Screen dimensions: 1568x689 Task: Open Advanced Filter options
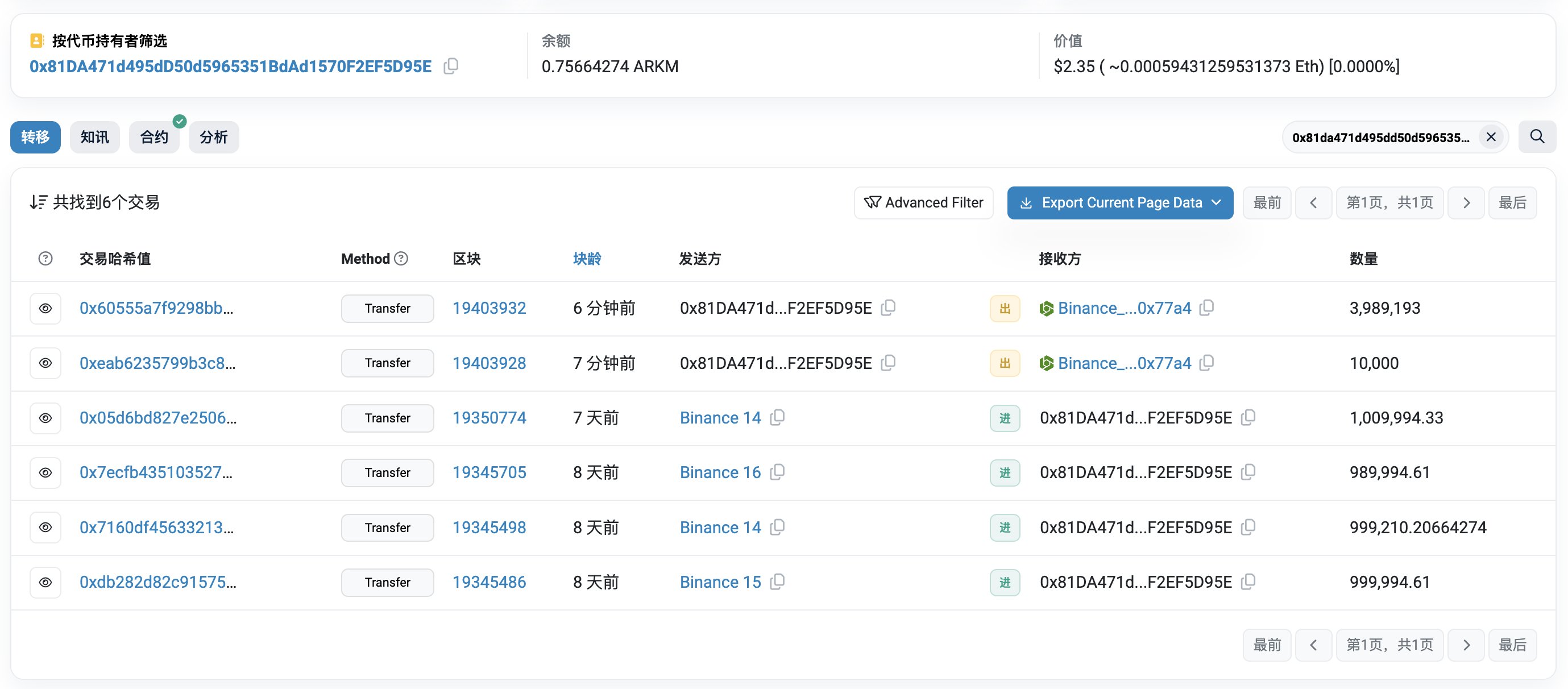(x=923, y=203)
